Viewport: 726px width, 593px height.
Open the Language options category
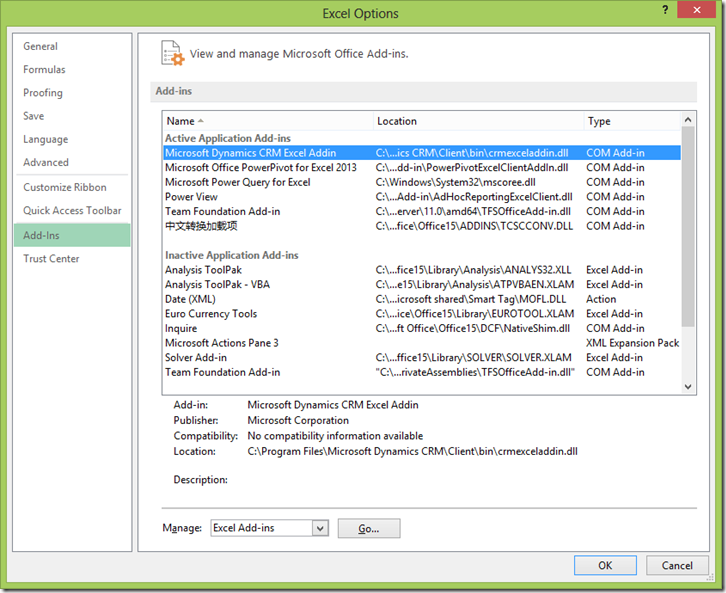pyautogui.click(x=72, y=139)
